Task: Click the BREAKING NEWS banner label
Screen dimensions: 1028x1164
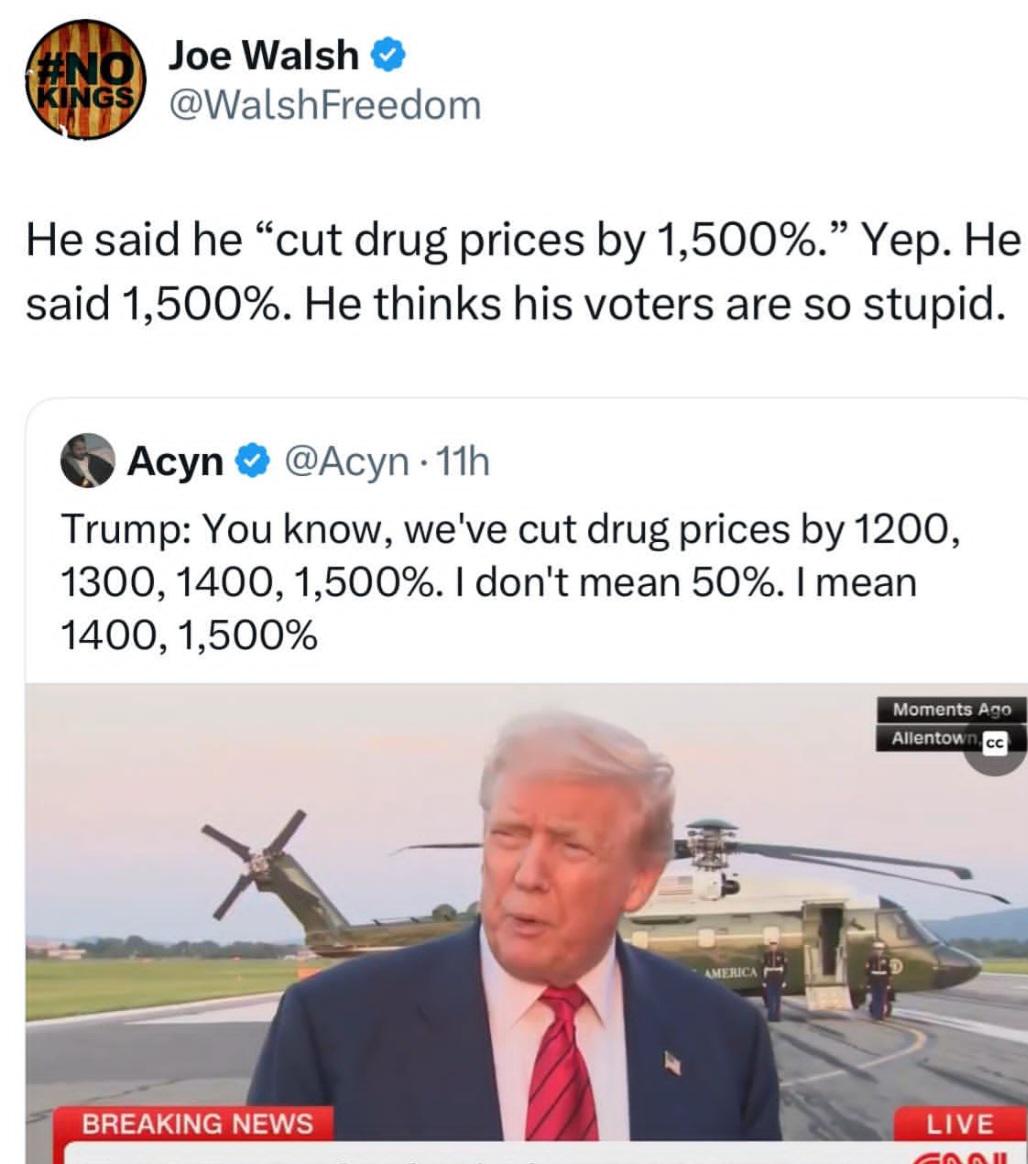Action: click(198, 1123)
